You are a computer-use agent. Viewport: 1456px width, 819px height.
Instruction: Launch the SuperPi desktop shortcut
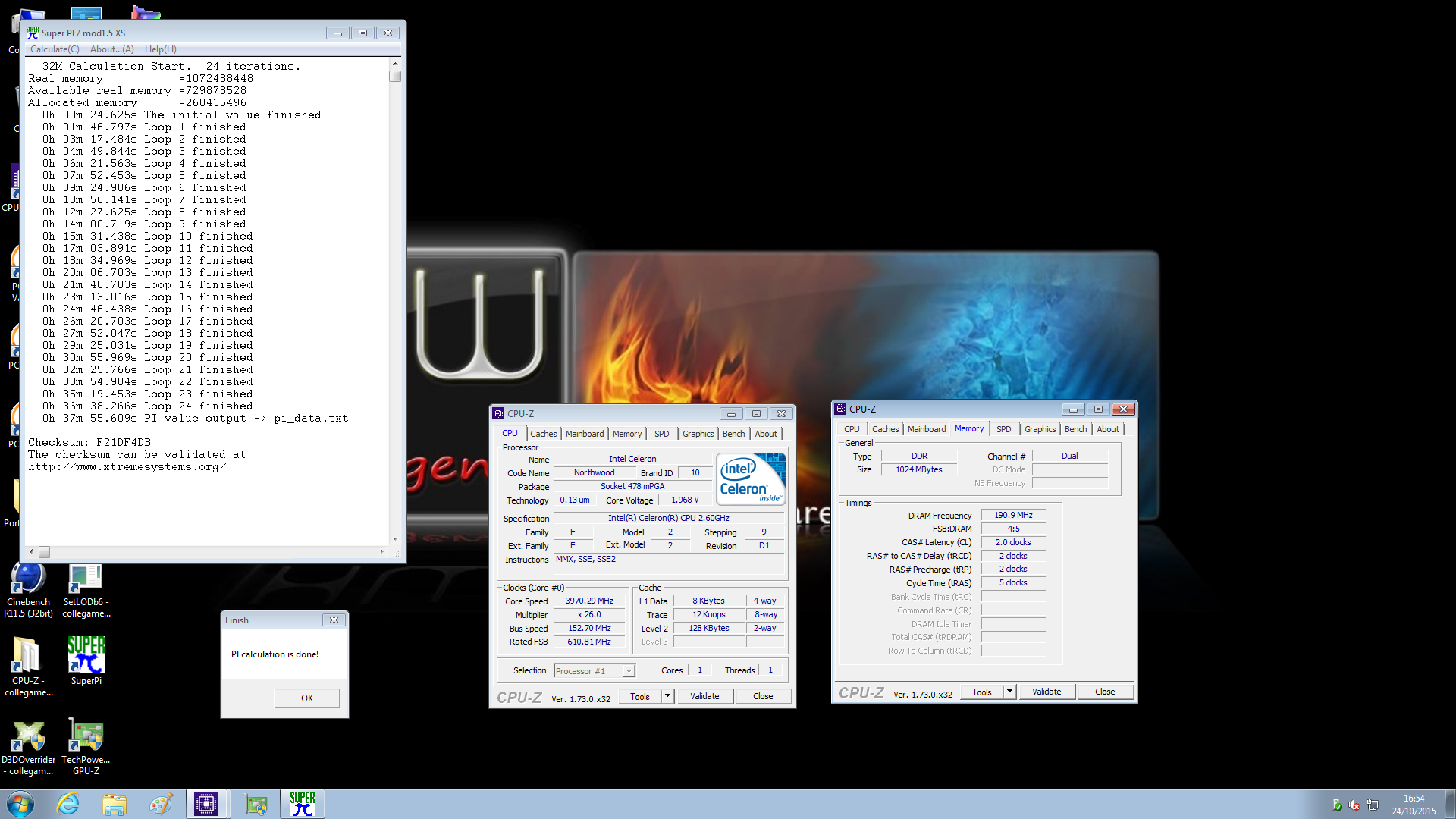click(86, 661)
